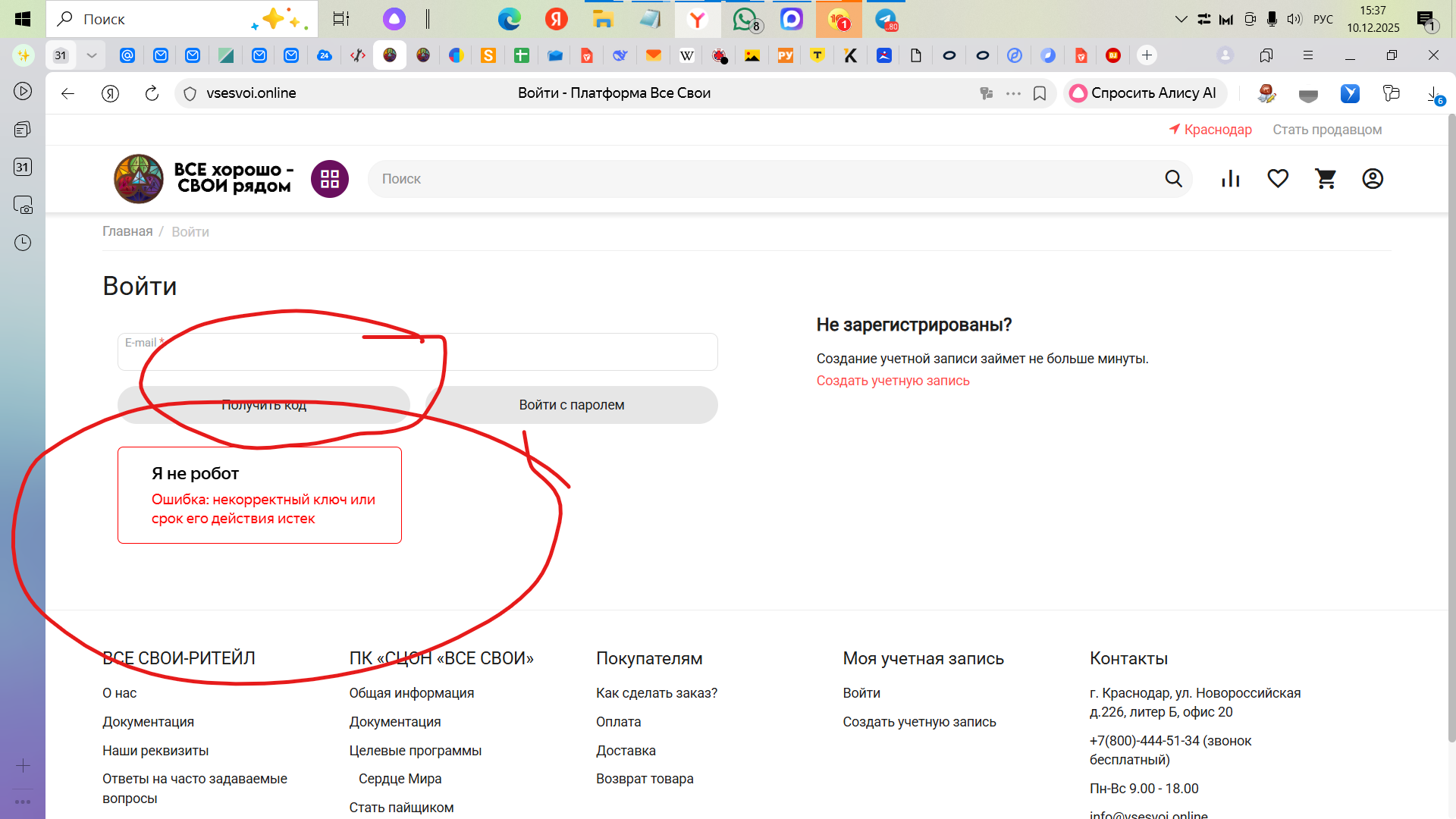Click the Создать учетную запись red link

pyautogui.click(x=893, y=381)
